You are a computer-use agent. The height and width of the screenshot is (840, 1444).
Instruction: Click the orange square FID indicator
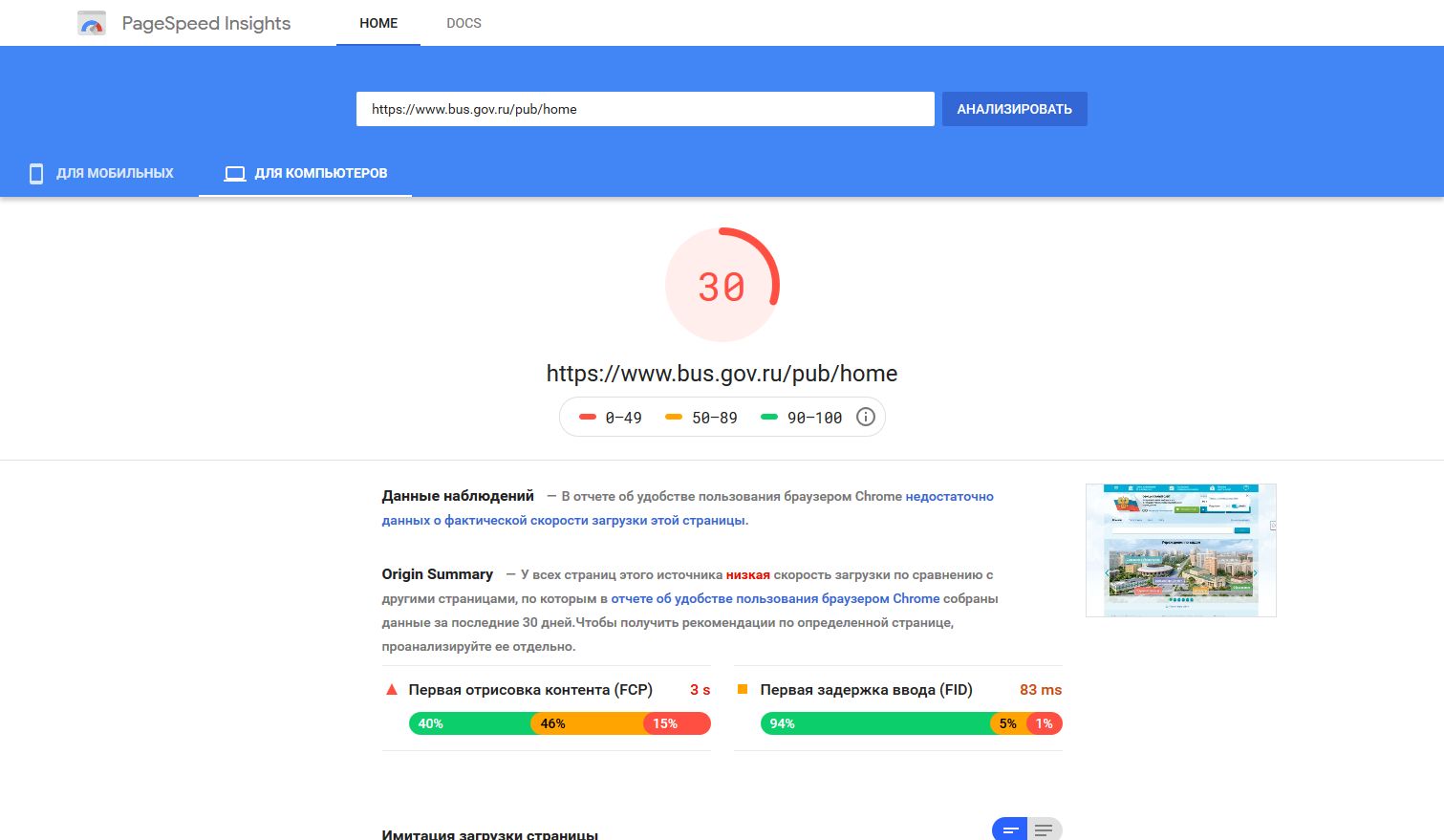coord(743,689)
